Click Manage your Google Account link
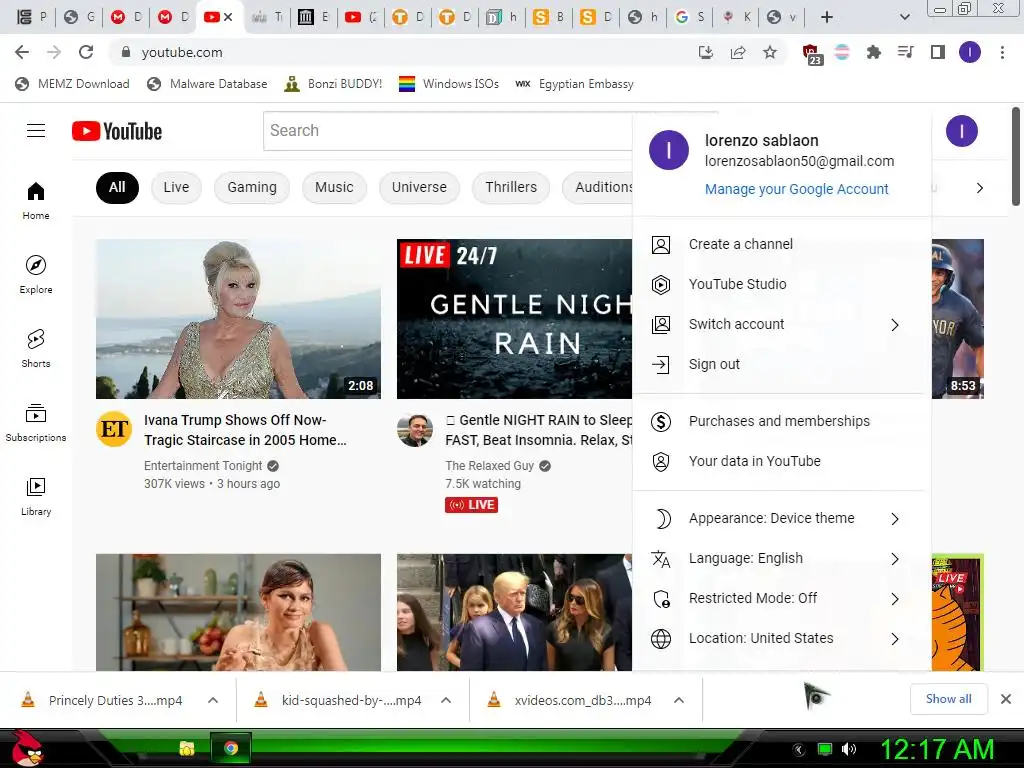Image resolution: width=1024 pixels, height=768 pixels. (x=796, y=189)
